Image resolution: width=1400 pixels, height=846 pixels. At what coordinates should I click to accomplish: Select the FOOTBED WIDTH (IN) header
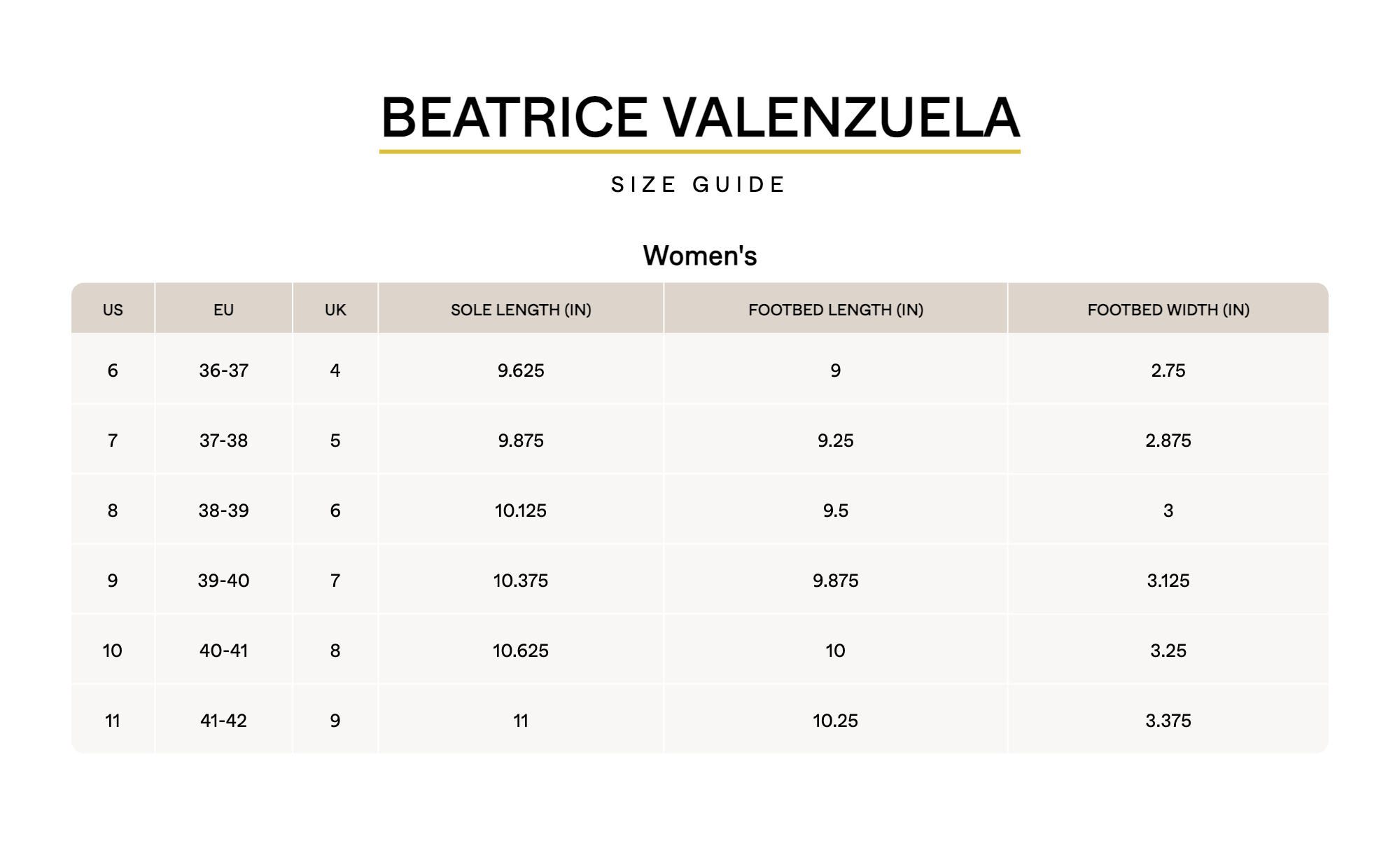click(x=1168, y=310)
